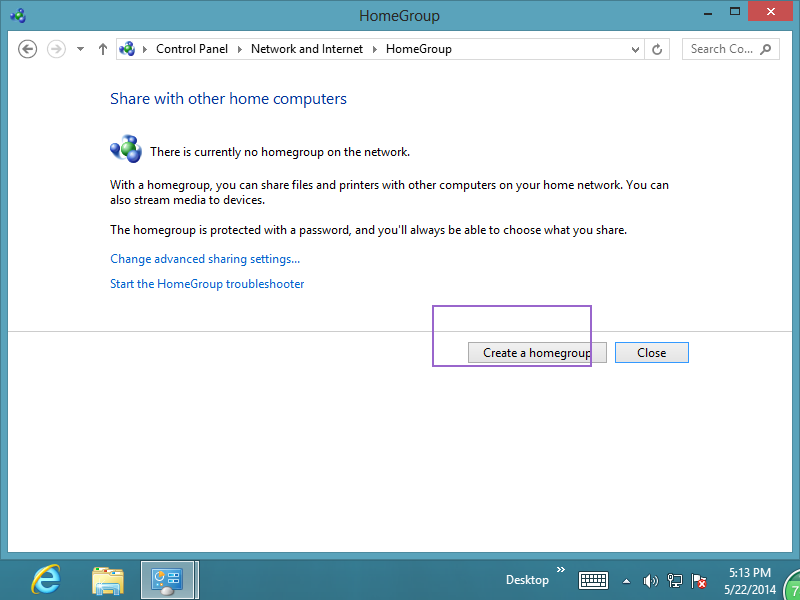Open File Explorer from the taskbar

pyautogui.click(x=108, y=580)
